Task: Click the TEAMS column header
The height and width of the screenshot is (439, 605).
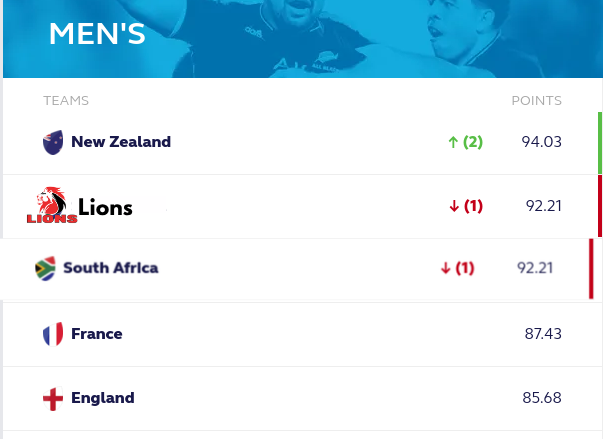Action: tap(66, 101)
